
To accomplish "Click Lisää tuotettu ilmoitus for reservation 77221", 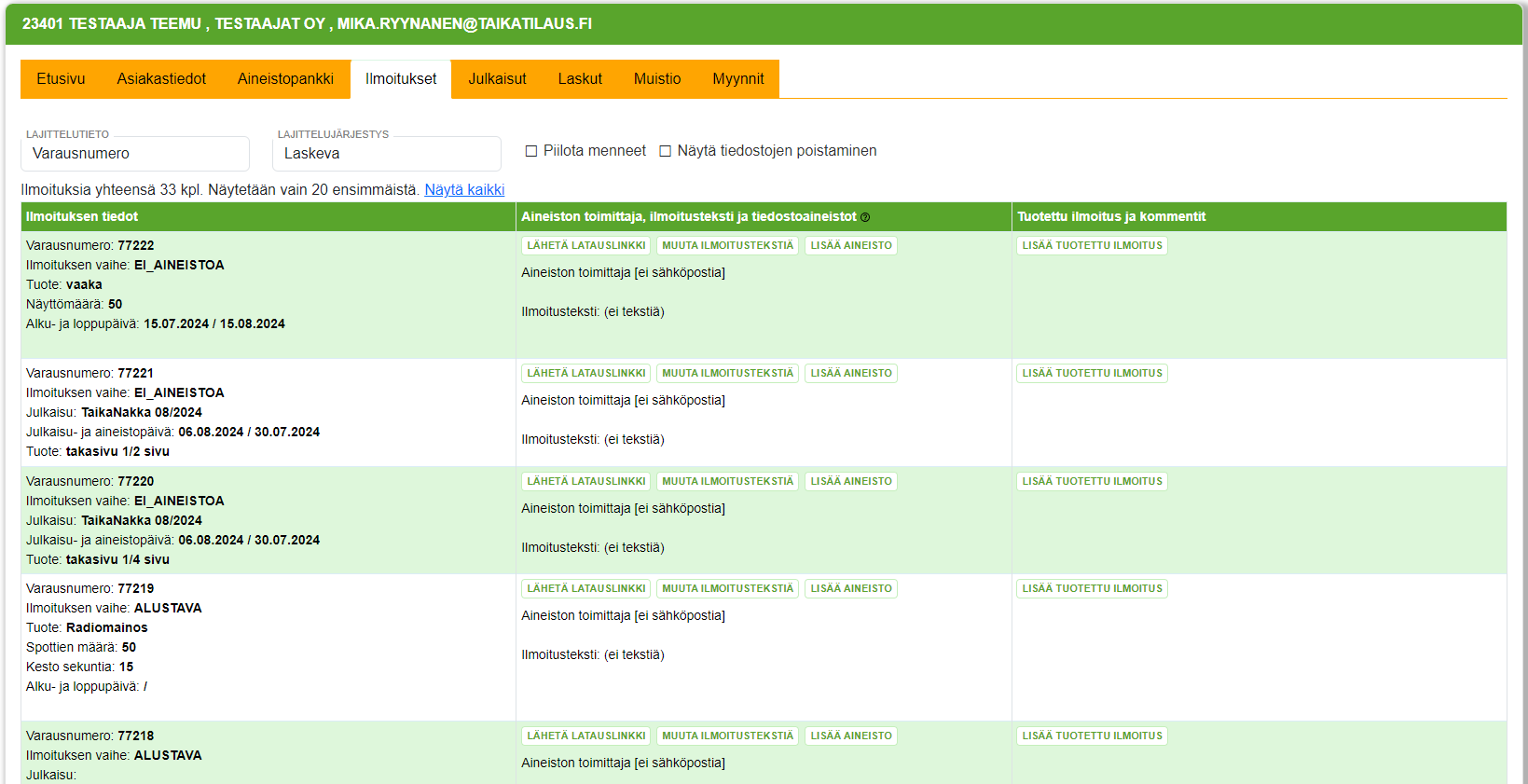I will 1093,373.
